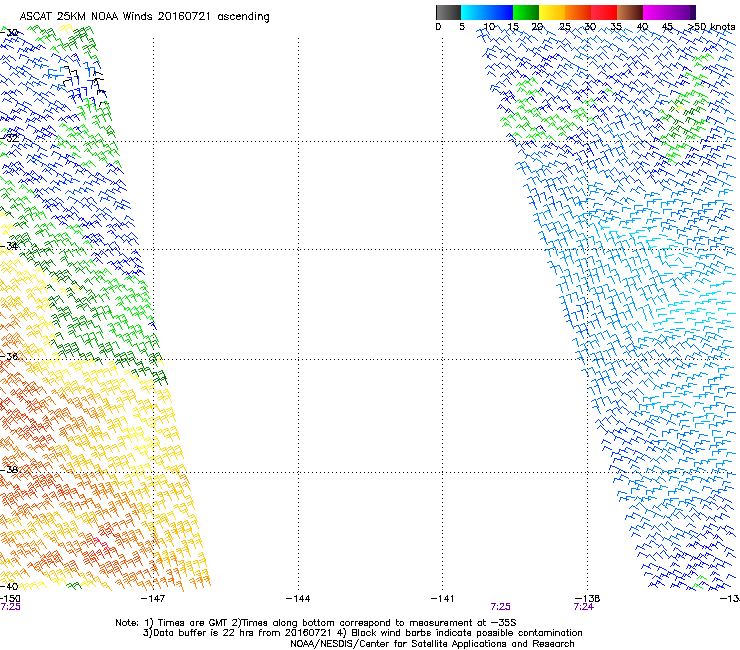
Task: Click the '7:25' time label below -150
Action: pos(10,607)
